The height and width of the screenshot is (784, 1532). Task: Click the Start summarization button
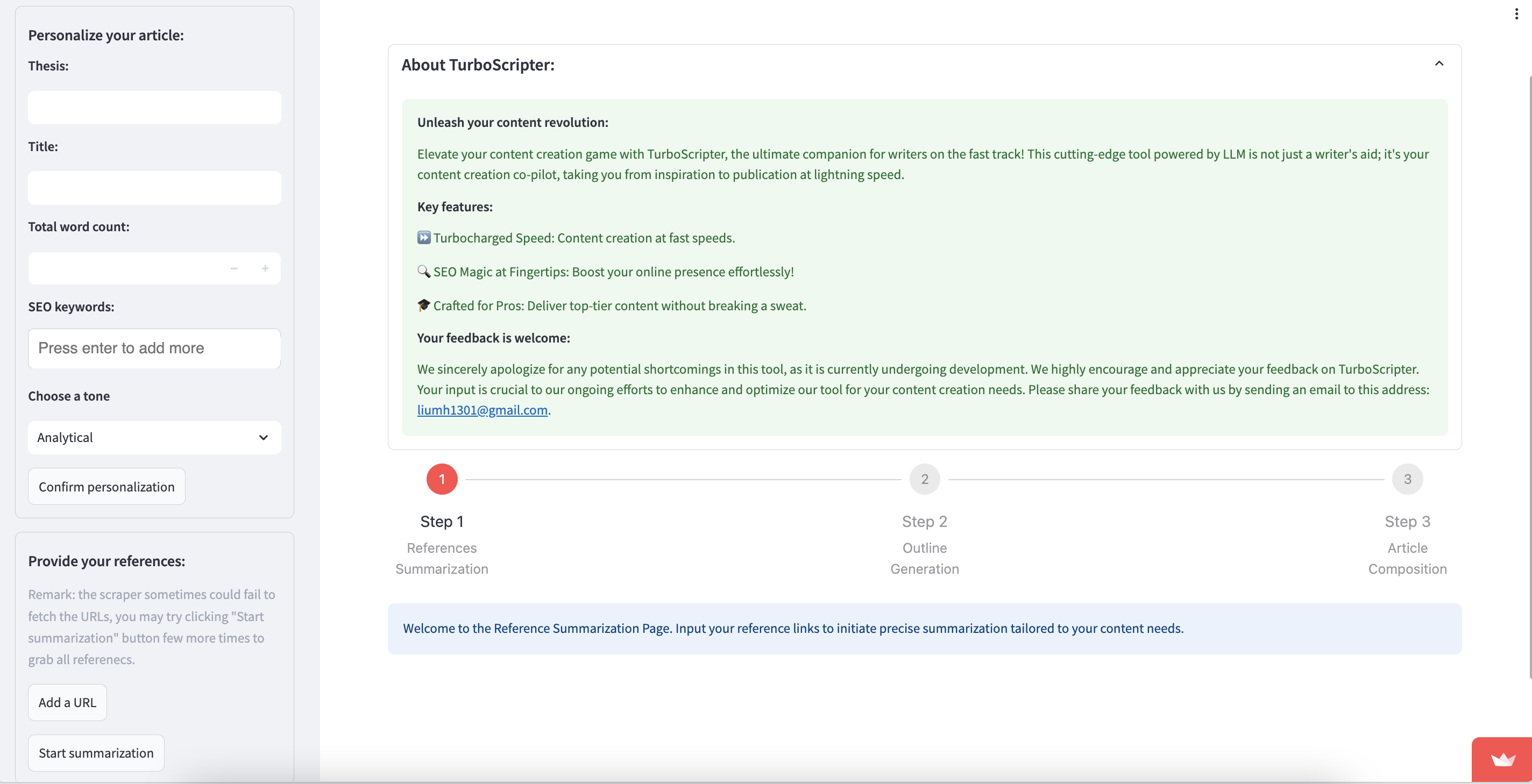pos(96,752)
